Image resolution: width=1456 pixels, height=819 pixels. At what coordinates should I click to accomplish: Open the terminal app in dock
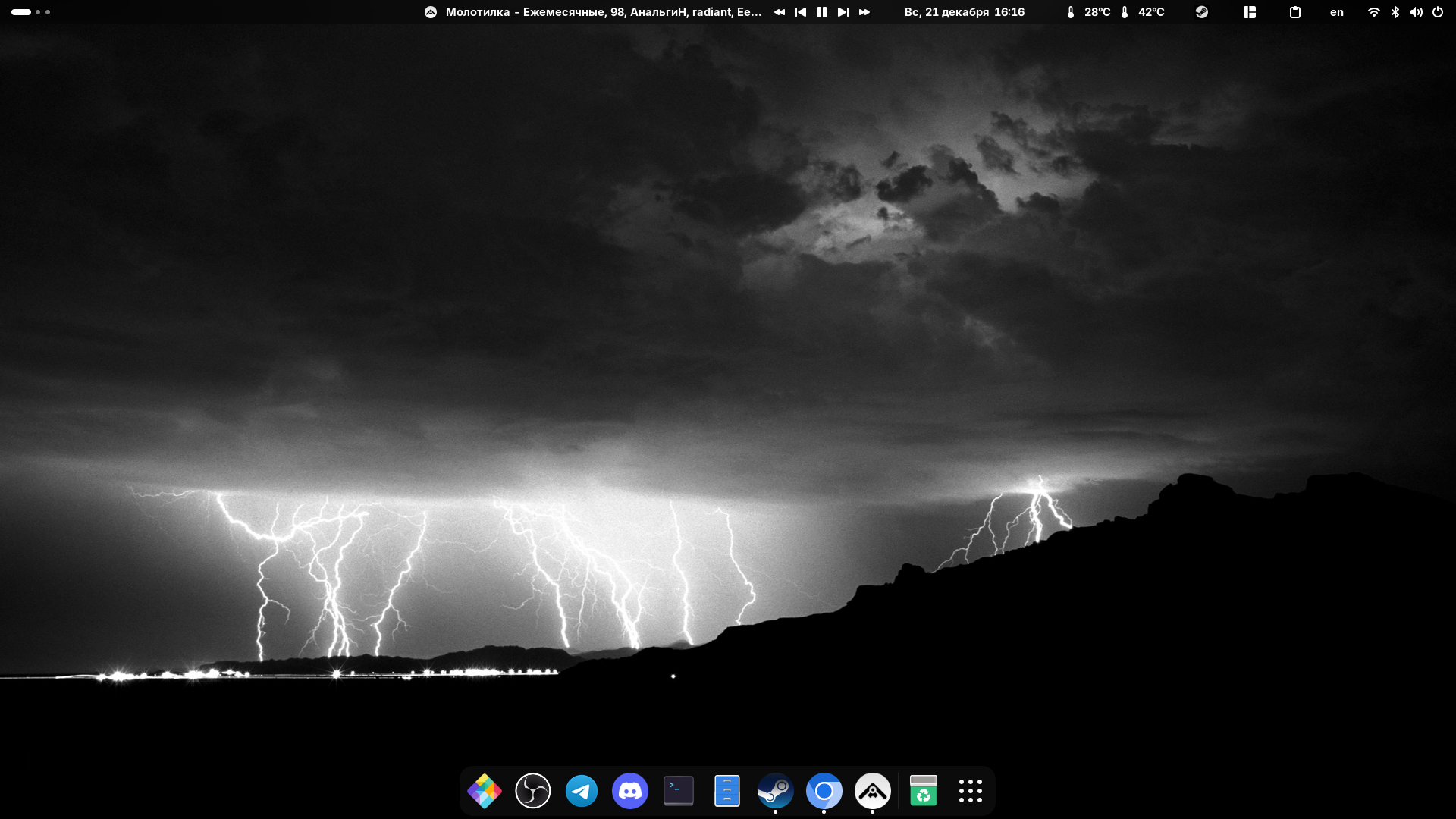pos(679,791)
